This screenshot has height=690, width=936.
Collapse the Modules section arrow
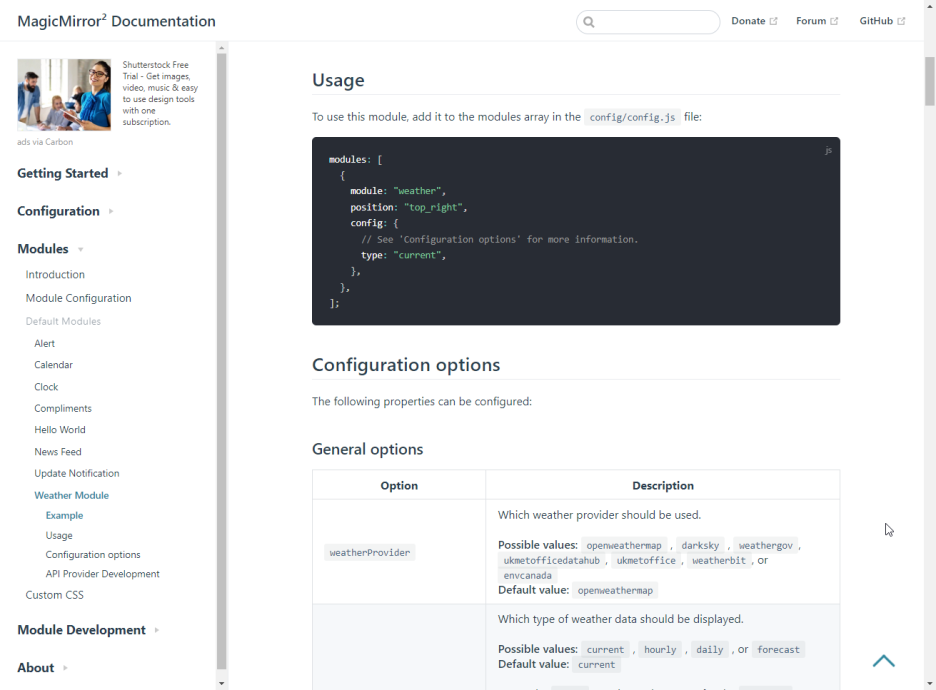coord(81,249)
